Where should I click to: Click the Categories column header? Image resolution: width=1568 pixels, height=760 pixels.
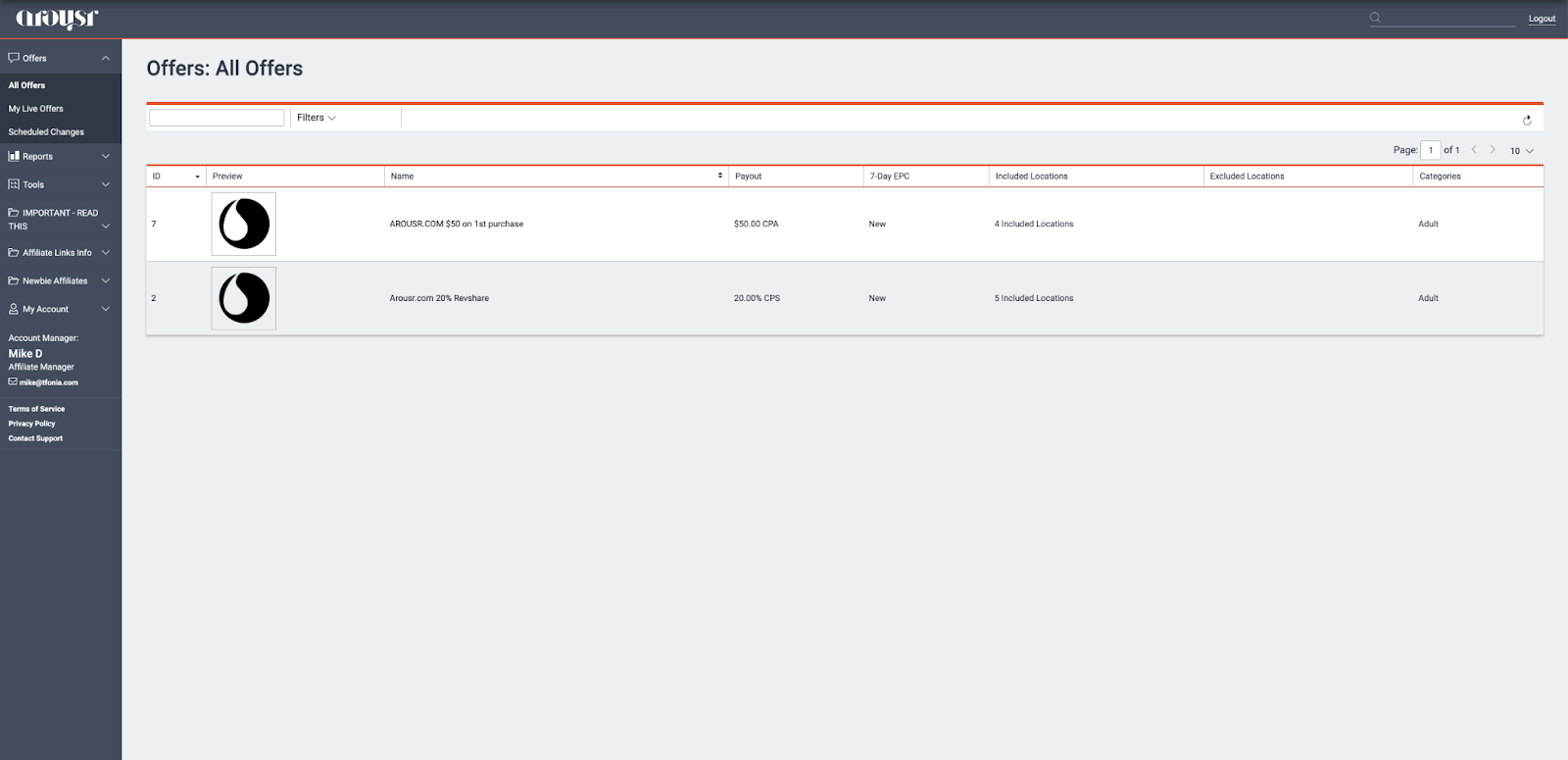pos(1440,177)
